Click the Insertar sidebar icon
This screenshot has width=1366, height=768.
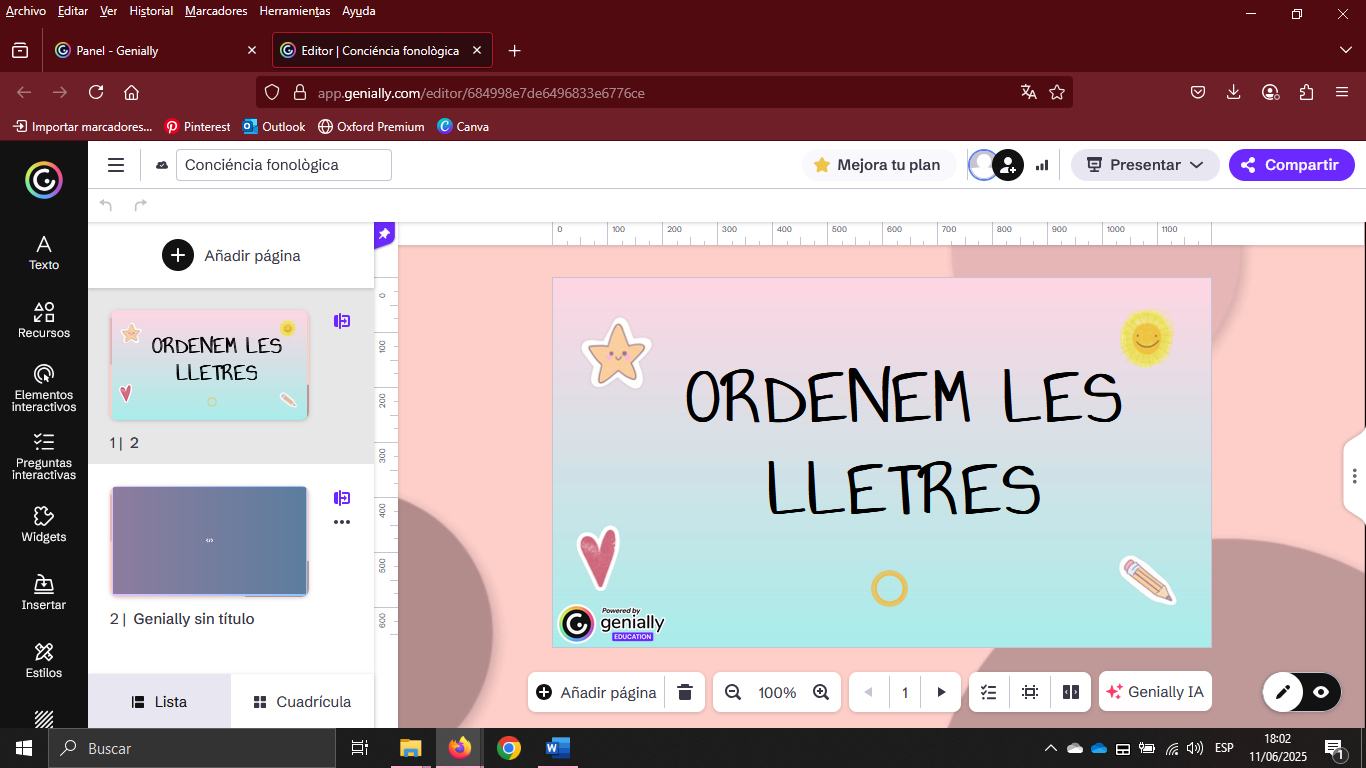pos(43,592)
